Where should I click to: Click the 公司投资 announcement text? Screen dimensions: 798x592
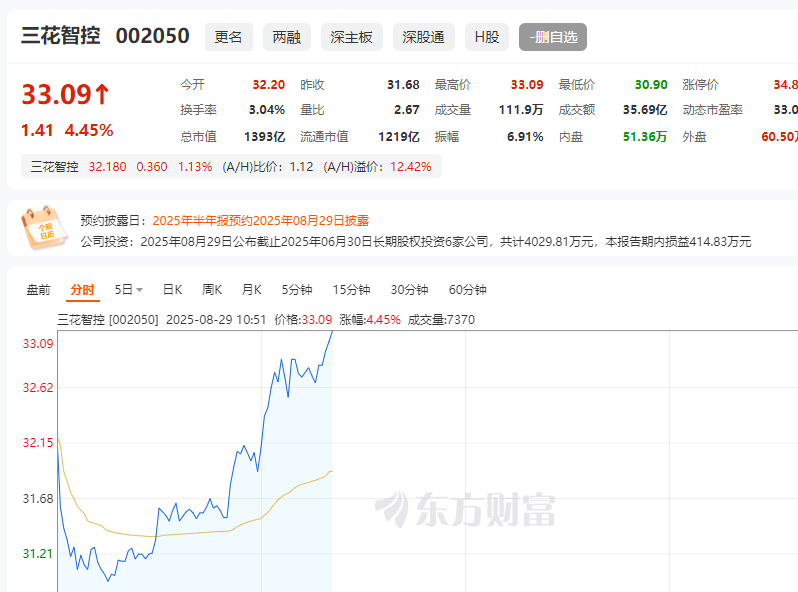coord(416,242)
